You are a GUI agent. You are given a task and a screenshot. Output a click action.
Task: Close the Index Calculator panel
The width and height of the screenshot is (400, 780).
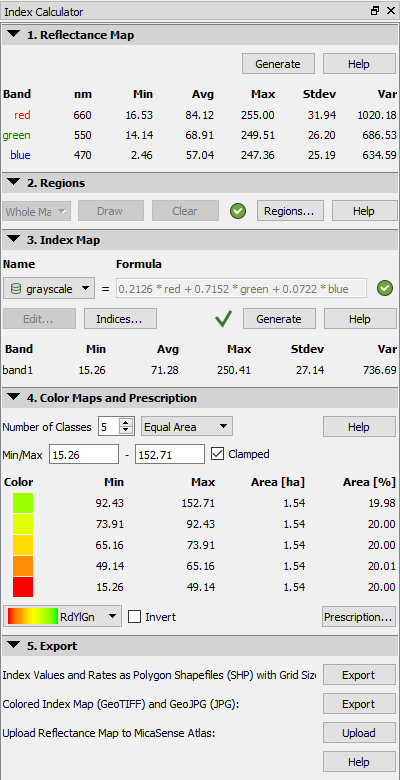(x=391, y=11)
